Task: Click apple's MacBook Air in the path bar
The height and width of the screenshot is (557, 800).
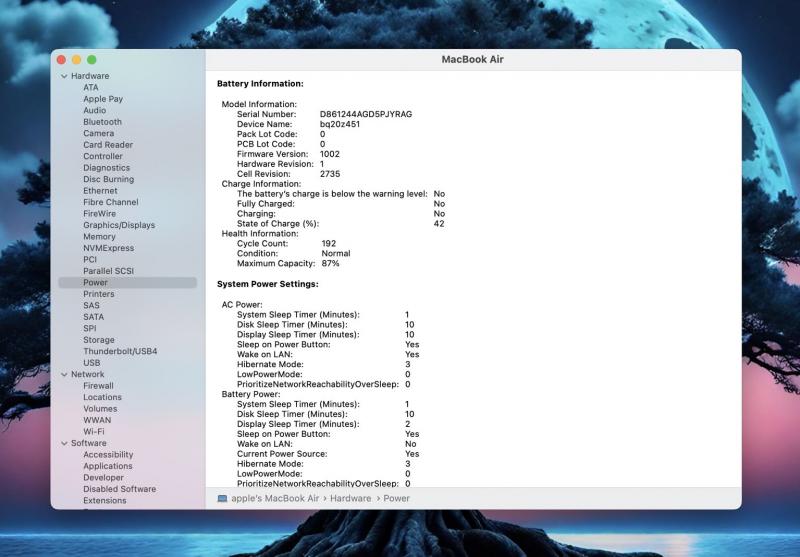Action: (x=275, y=498)
